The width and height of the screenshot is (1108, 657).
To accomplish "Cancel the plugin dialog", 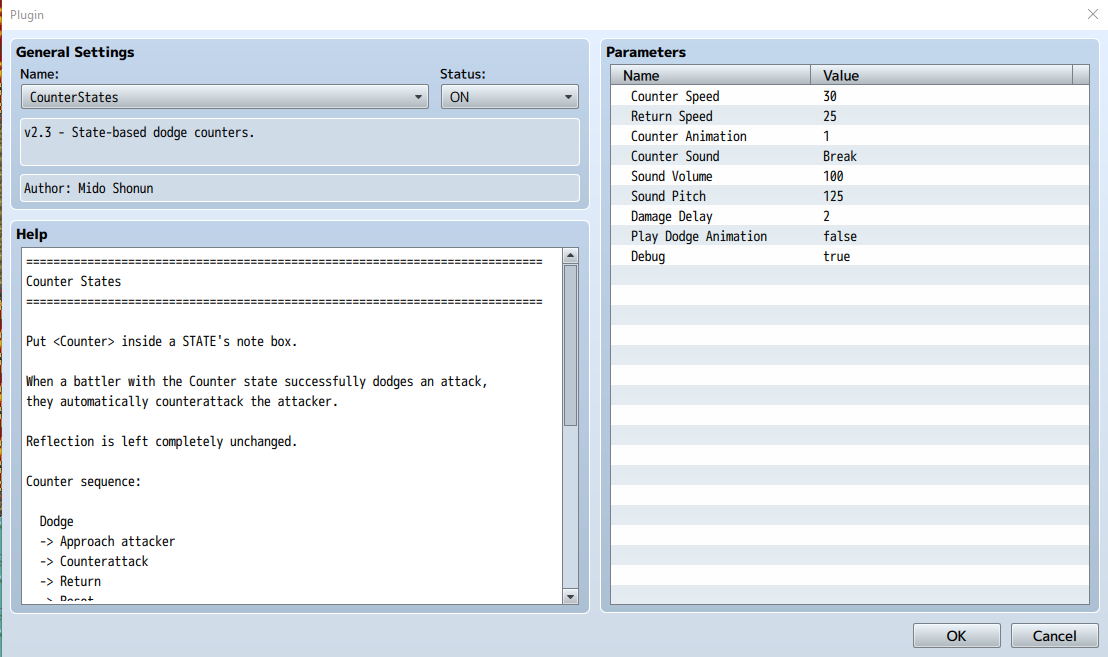I will pyautogui.click(x=1054, y=636).
